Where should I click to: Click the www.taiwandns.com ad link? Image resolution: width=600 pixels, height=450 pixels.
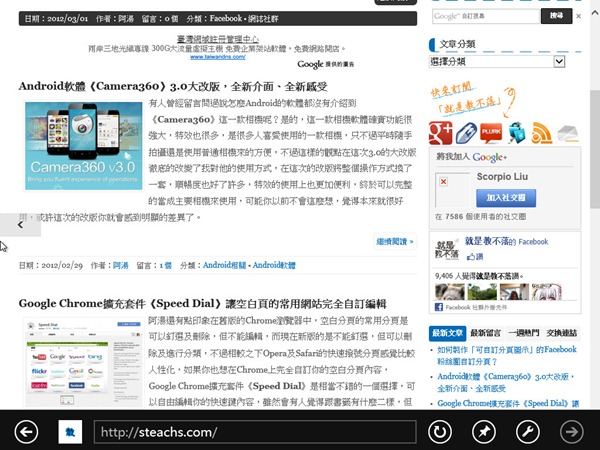pyautogui.click(x=218, y=57)
